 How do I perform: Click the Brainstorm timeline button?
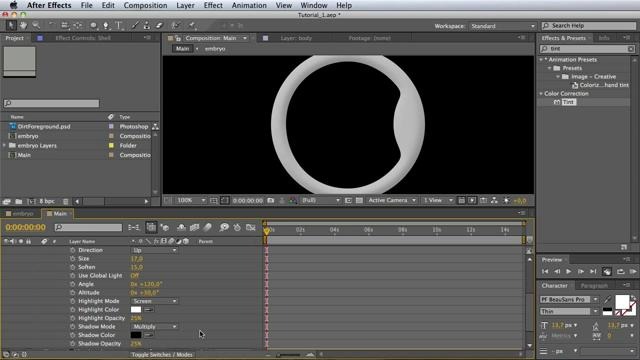click(x=224, y=227)
